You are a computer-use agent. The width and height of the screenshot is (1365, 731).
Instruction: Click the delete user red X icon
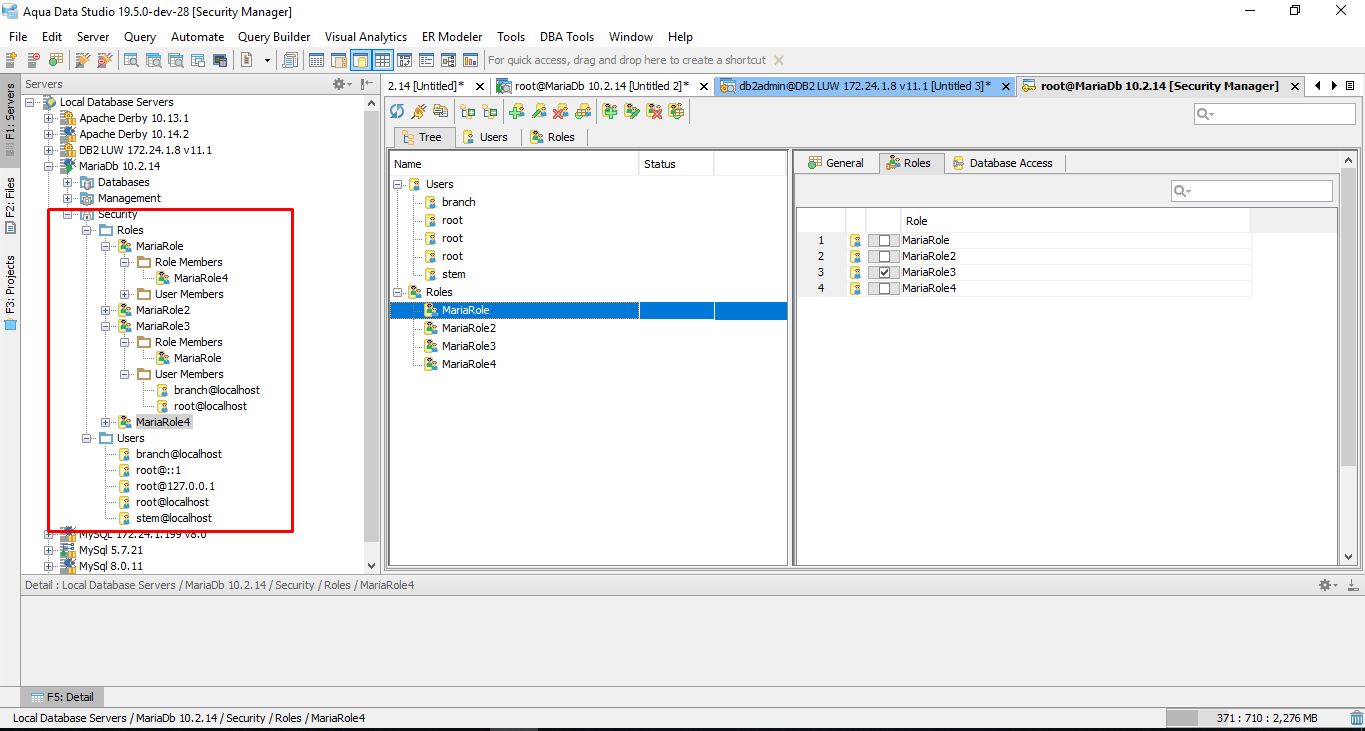[560, 111]
